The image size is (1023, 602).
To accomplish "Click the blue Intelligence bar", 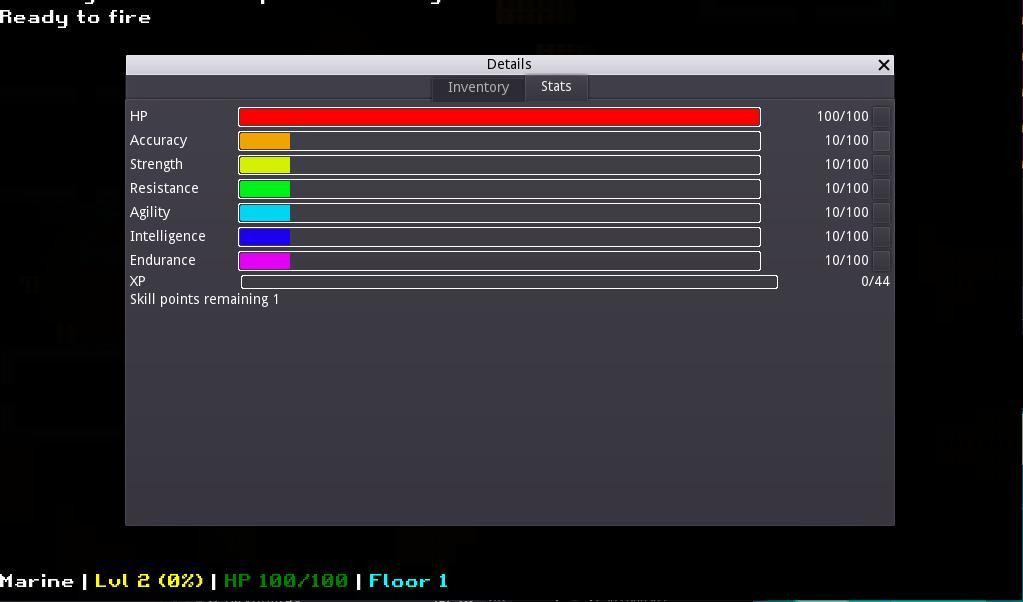I will tap(499, 237).
